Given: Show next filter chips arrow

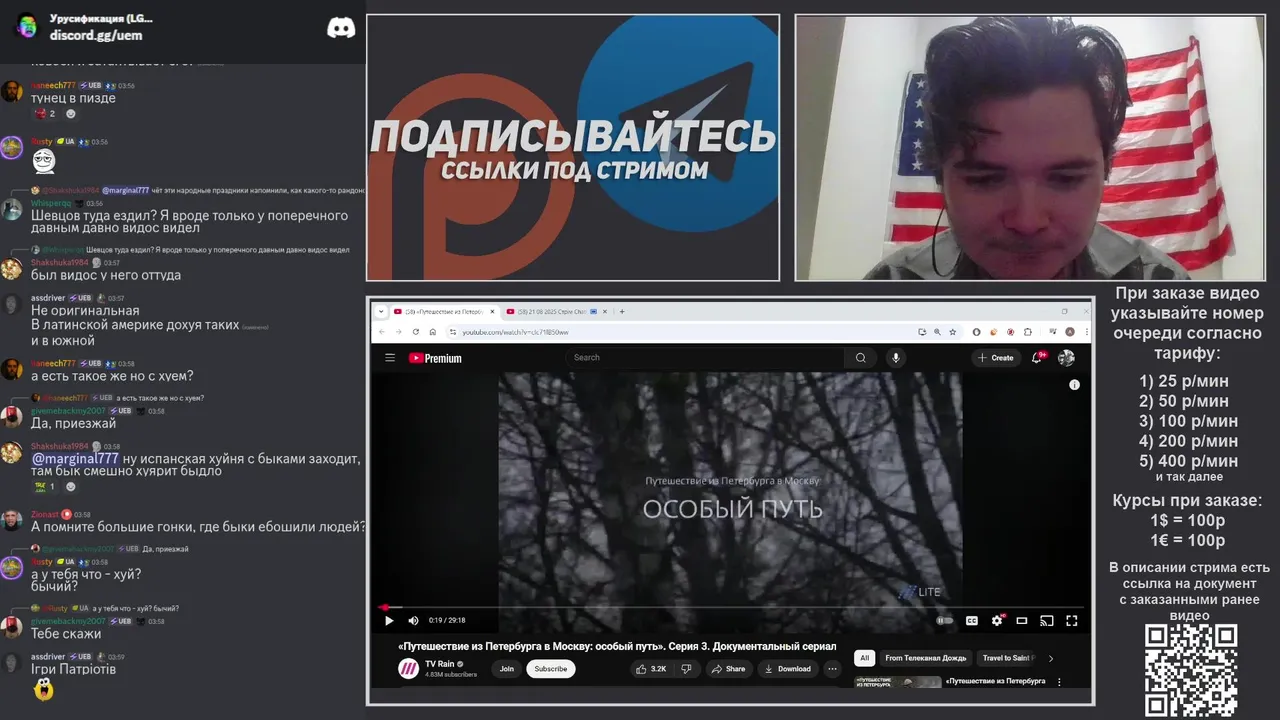Looking at the screenshot, I should (1051, 658).
